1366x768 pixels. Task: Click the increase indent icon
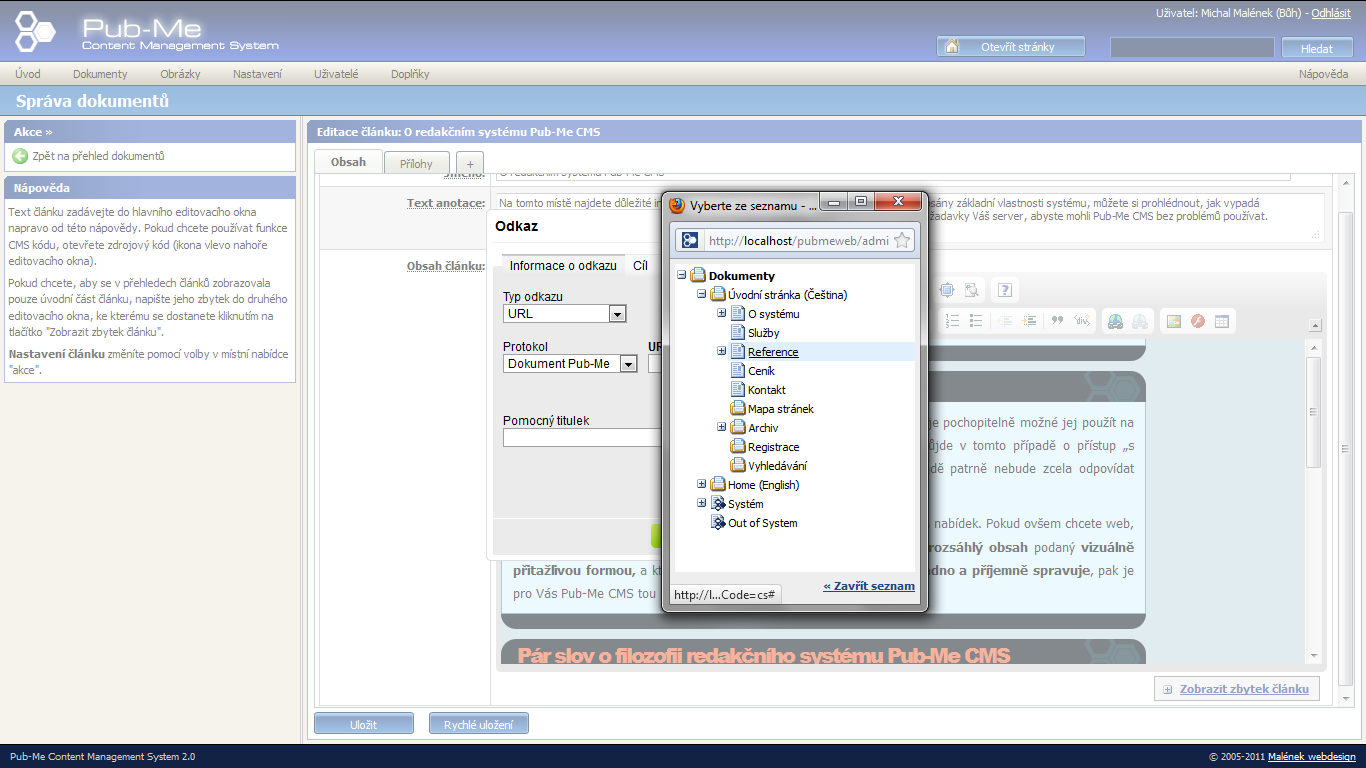click(x=1028, y=321)
